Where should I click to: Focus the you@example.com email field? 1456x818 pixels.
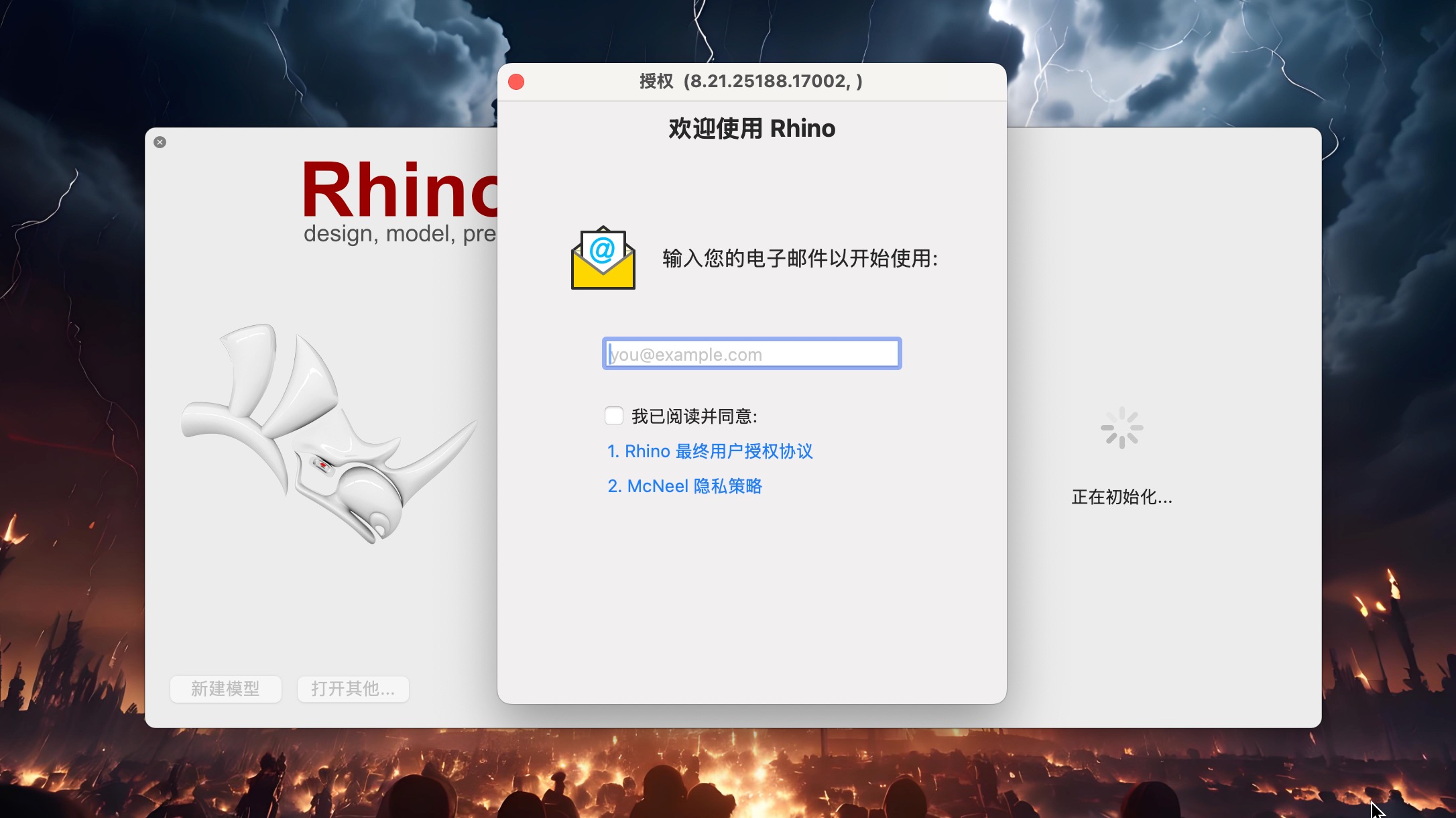point(751,354)
